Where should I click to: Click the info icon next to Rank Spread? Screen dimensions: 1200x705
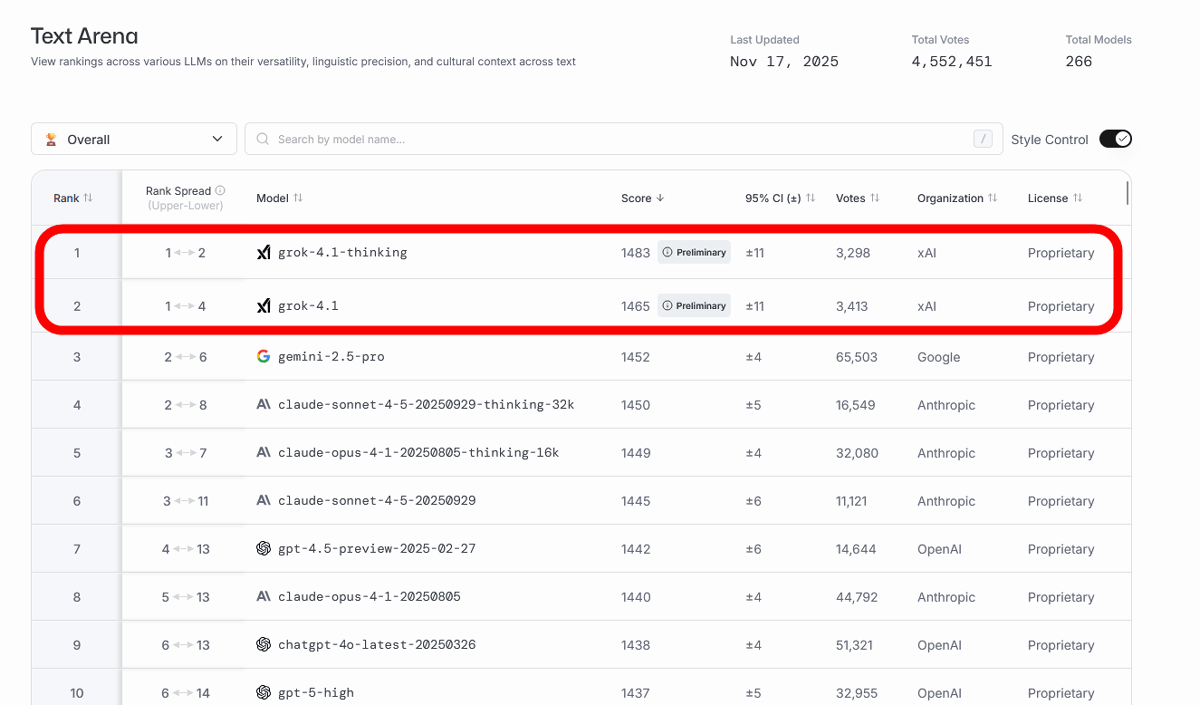coord(220,191)
